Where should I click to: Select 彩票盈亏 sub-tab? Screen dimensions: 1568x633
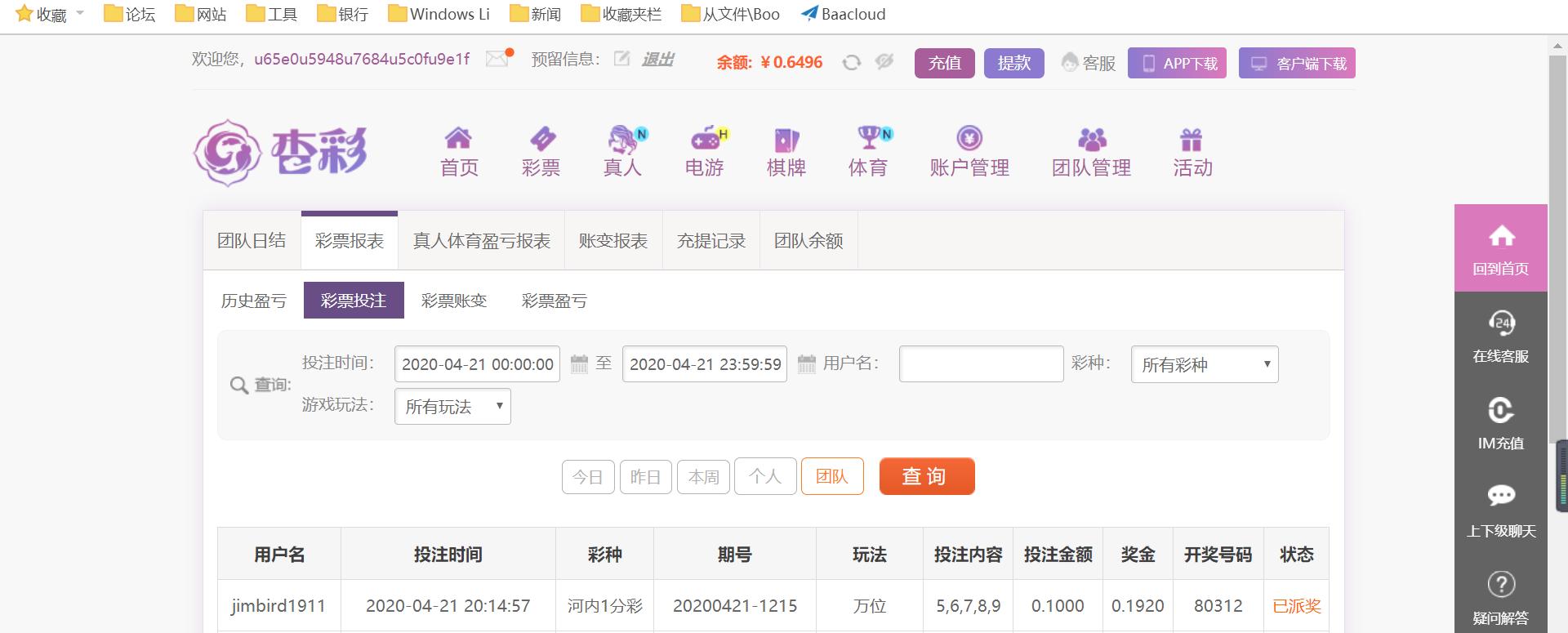pyautogui.click(x=555, y=301)
